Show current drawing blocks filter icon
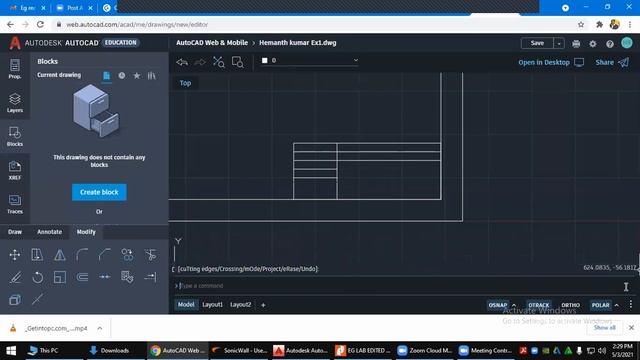This screenshot has height=360, width=640. (x=107, y=76)
